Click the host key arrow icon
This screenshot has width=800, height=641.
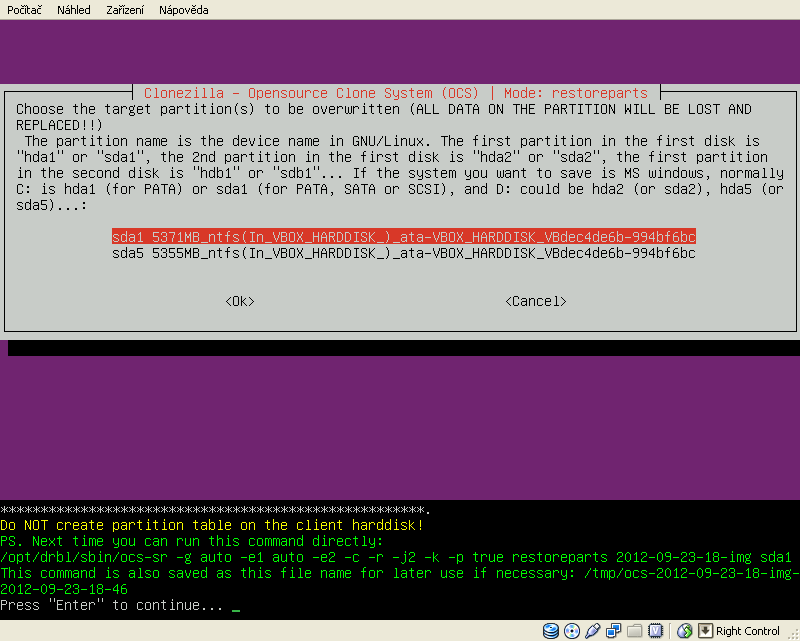[x=705, y=631]
